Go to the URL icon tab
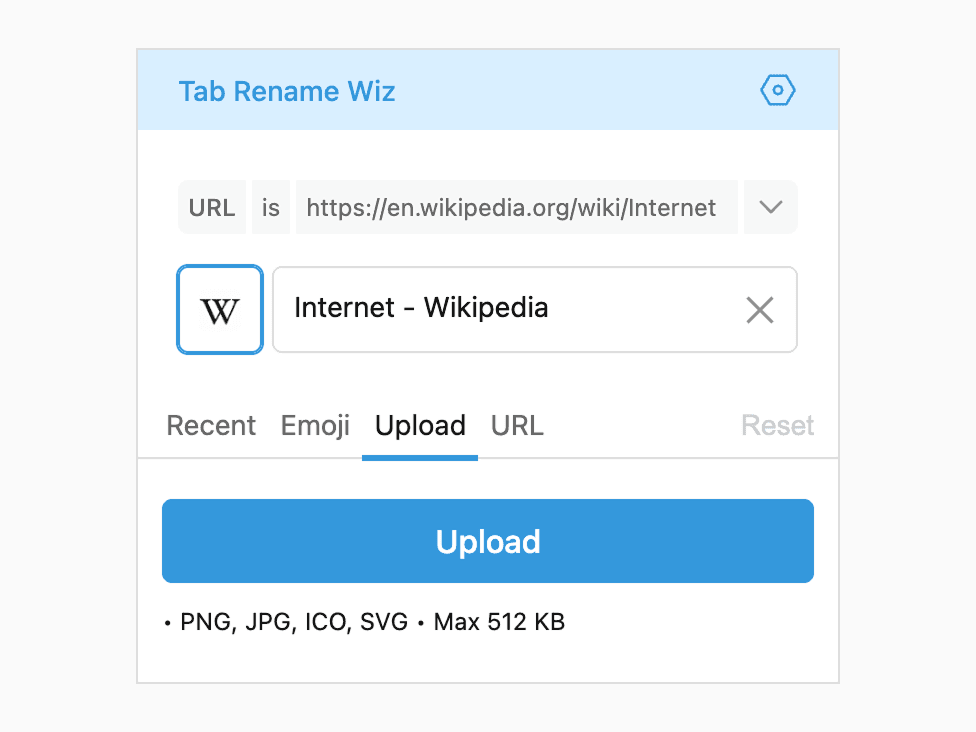This screenshot has width=976, height=732. 517,426
